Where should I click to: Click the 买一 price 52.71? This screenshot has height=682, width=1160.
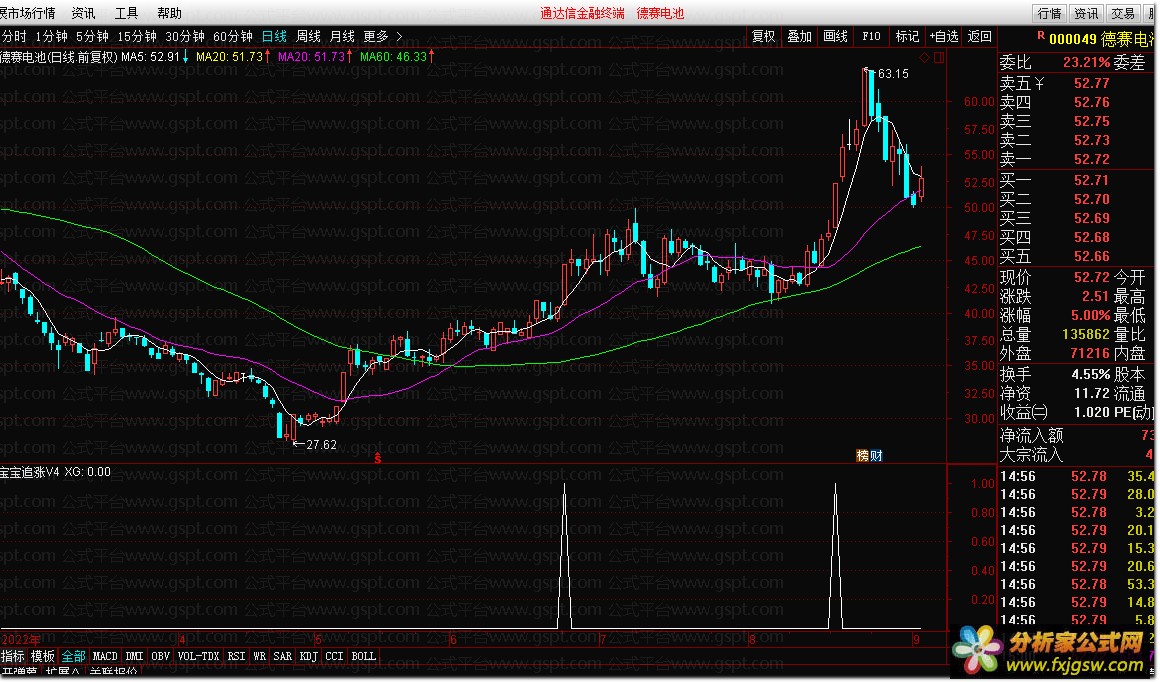[1092, 180]
